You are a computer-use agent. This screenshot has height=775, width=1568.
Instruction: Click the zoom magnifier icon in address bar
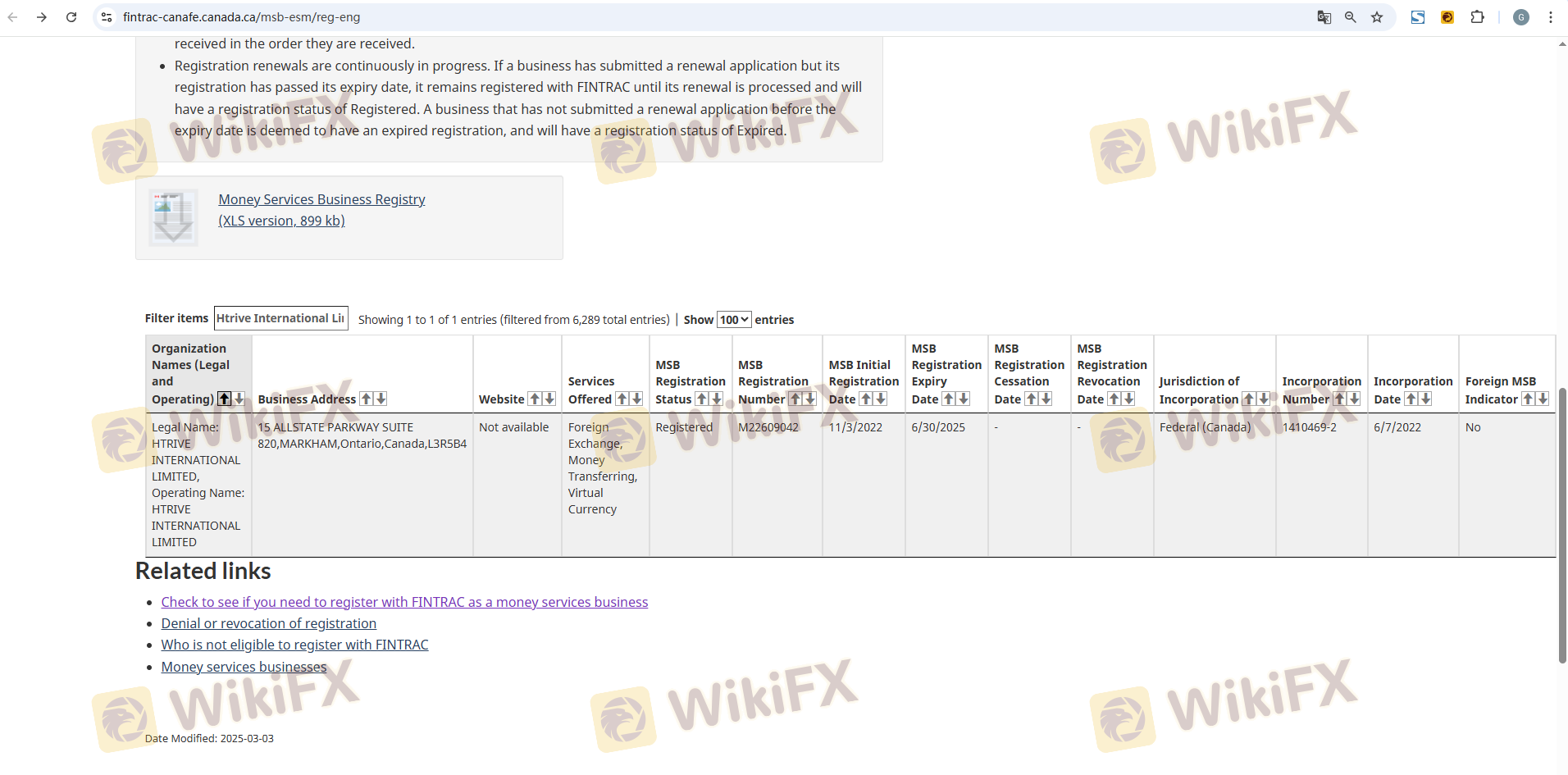[x=1350, y=17]
